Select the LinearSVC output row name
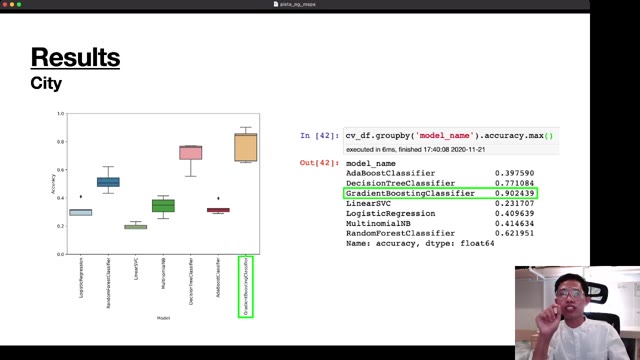 click(x=368, y=203)
